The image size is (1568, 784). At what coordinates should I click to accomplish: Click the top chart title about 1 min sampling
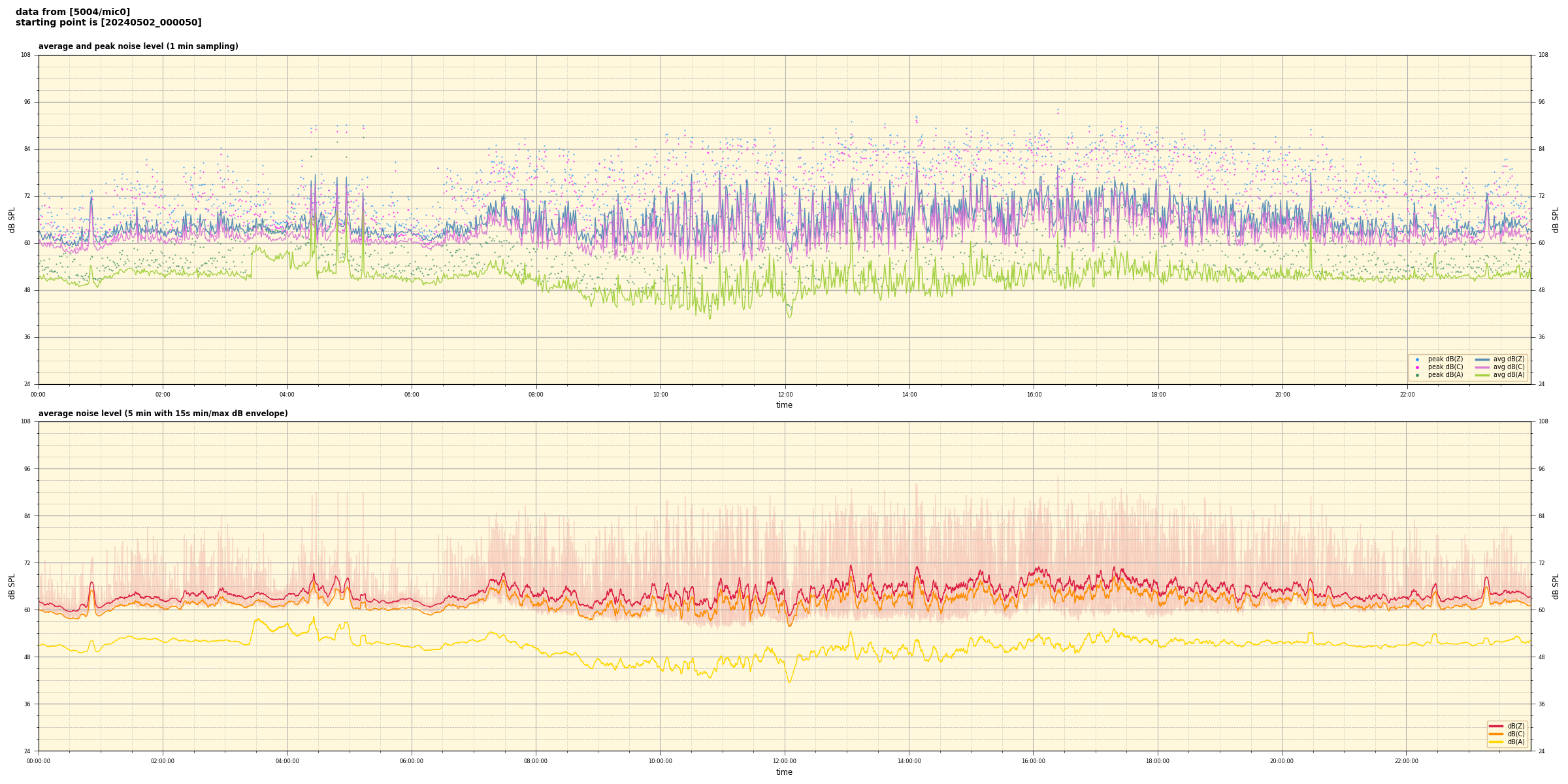coord(138,46)
